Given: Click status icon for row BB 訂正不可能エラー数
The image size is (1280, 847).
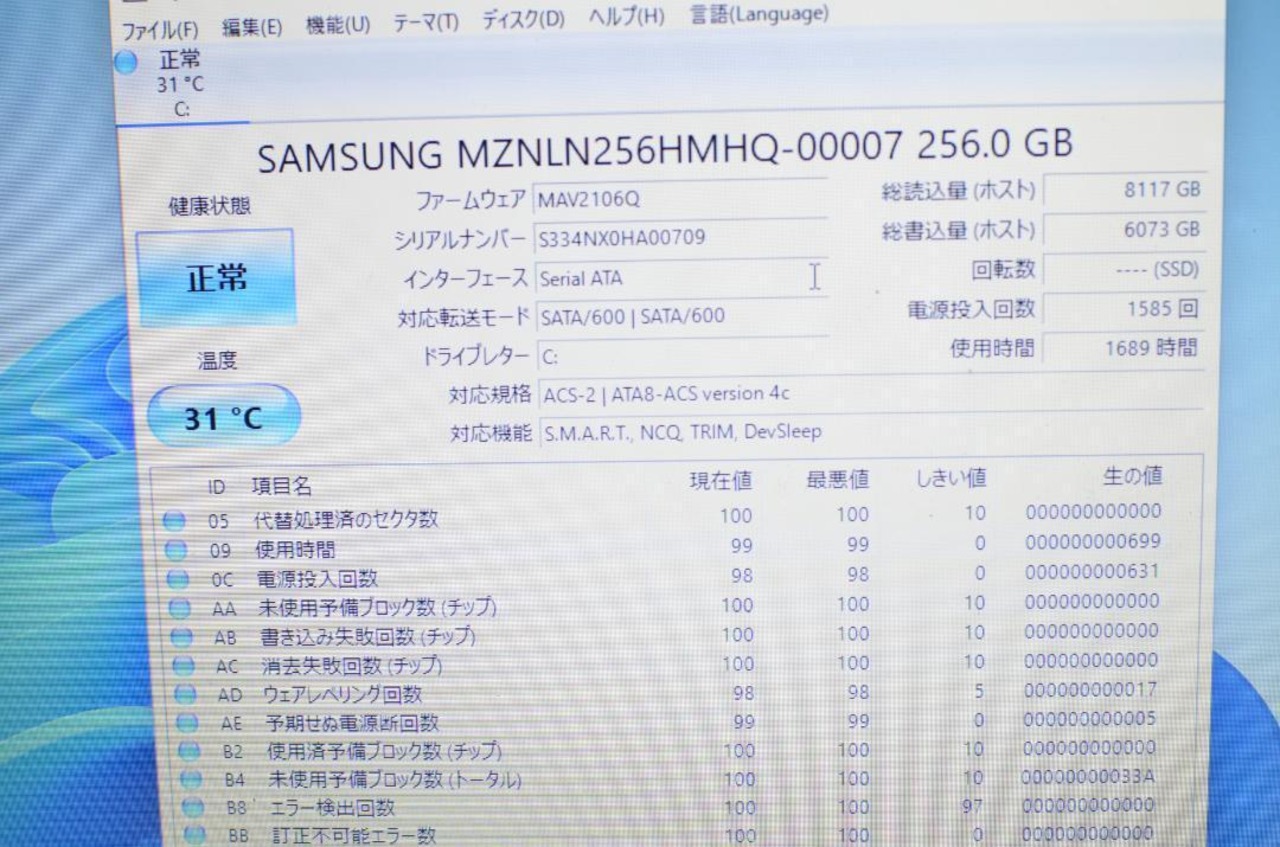Looking at the screenshot, I should point(196,835).
